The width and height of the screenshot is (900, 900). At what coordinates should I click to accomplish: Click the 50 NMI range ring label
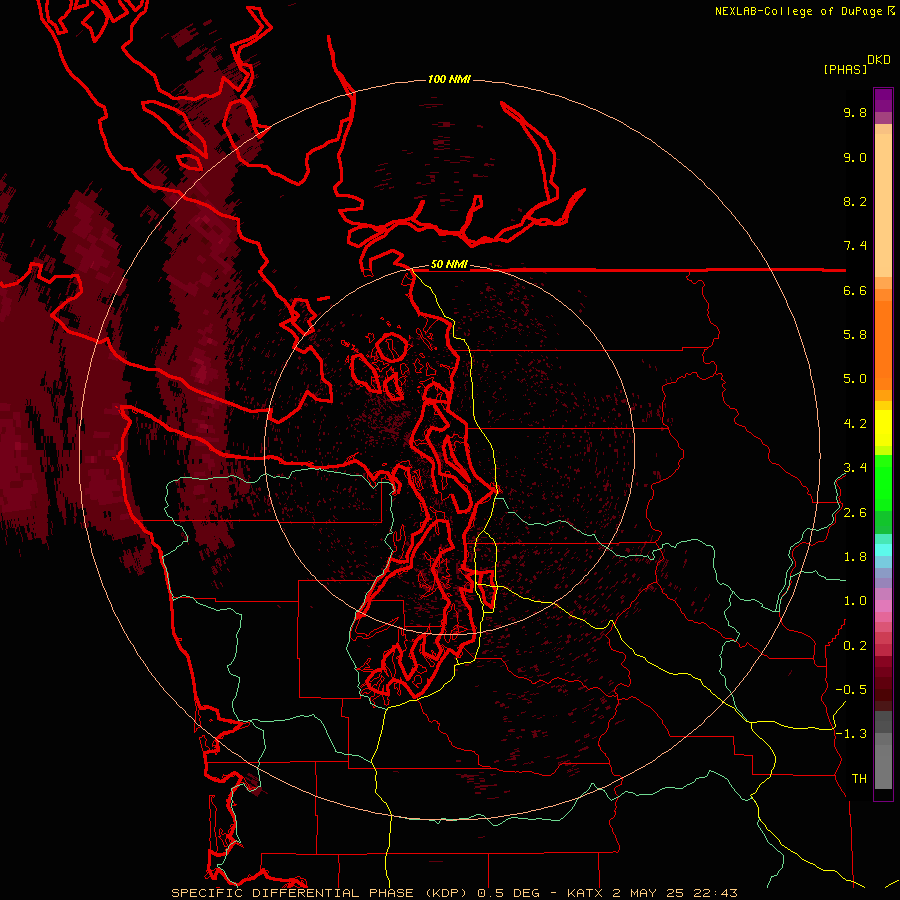pos(449,265)
